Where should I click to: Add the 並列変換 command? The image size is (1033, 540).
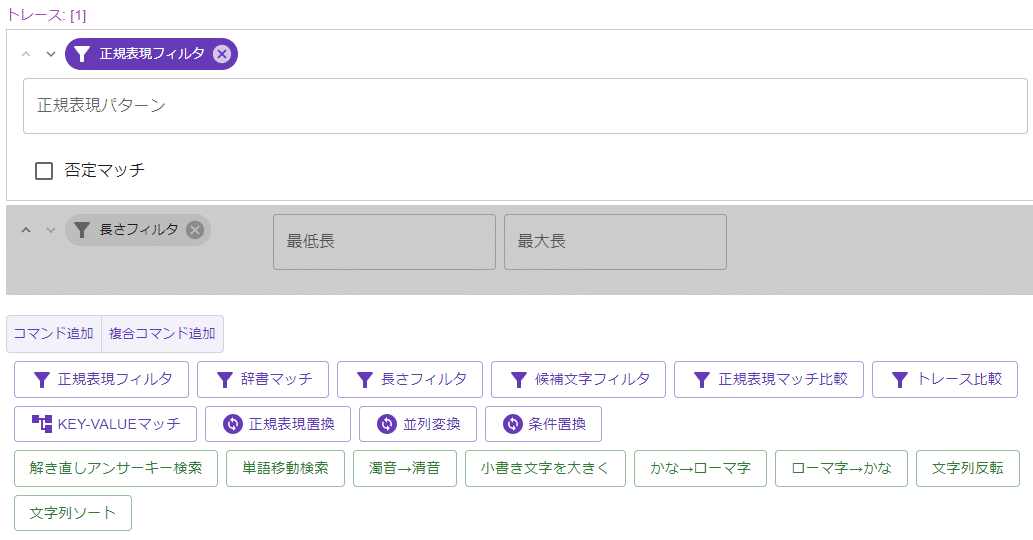tap(418, 424)
